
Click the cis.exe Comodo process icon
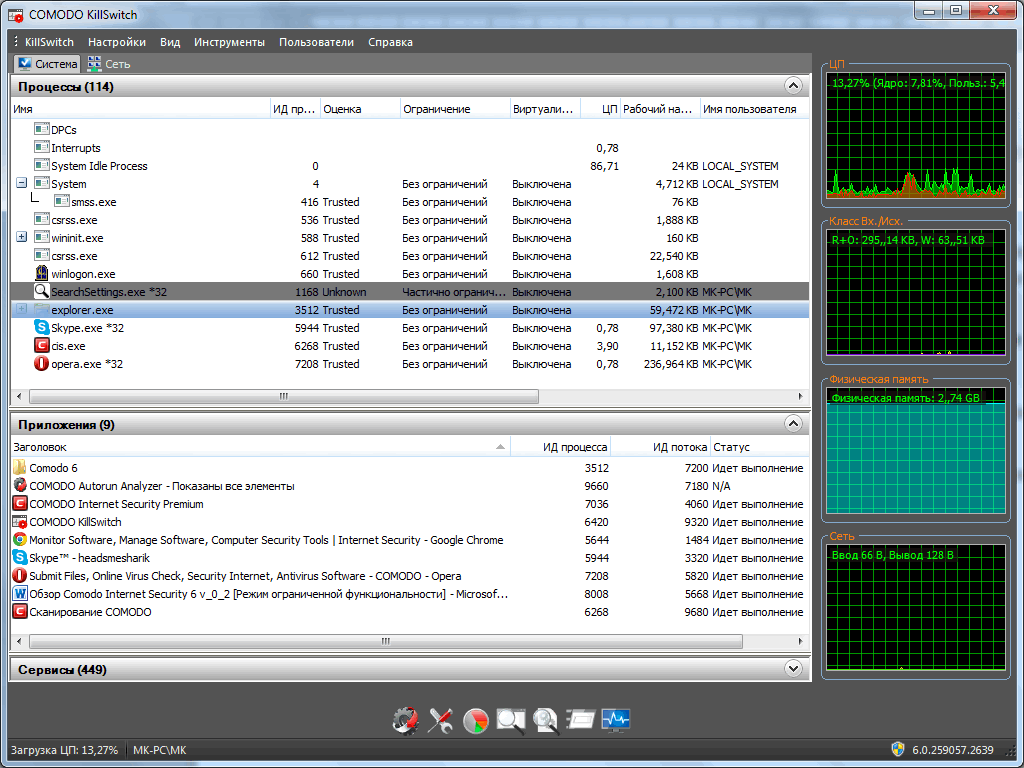(42, 345)
